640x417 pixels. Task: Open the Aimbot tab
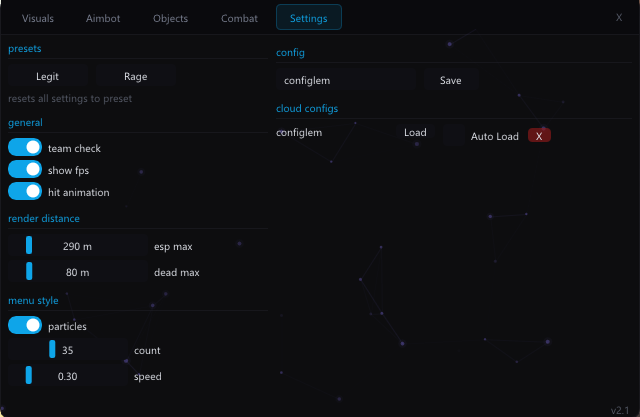[103, 18]
